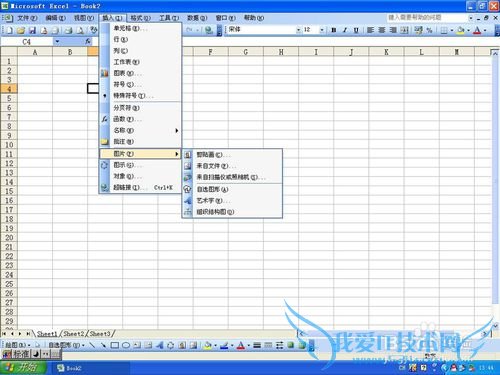500x375 pixels.
Task: Click the Percent Style icon
Action: [429, 30]
